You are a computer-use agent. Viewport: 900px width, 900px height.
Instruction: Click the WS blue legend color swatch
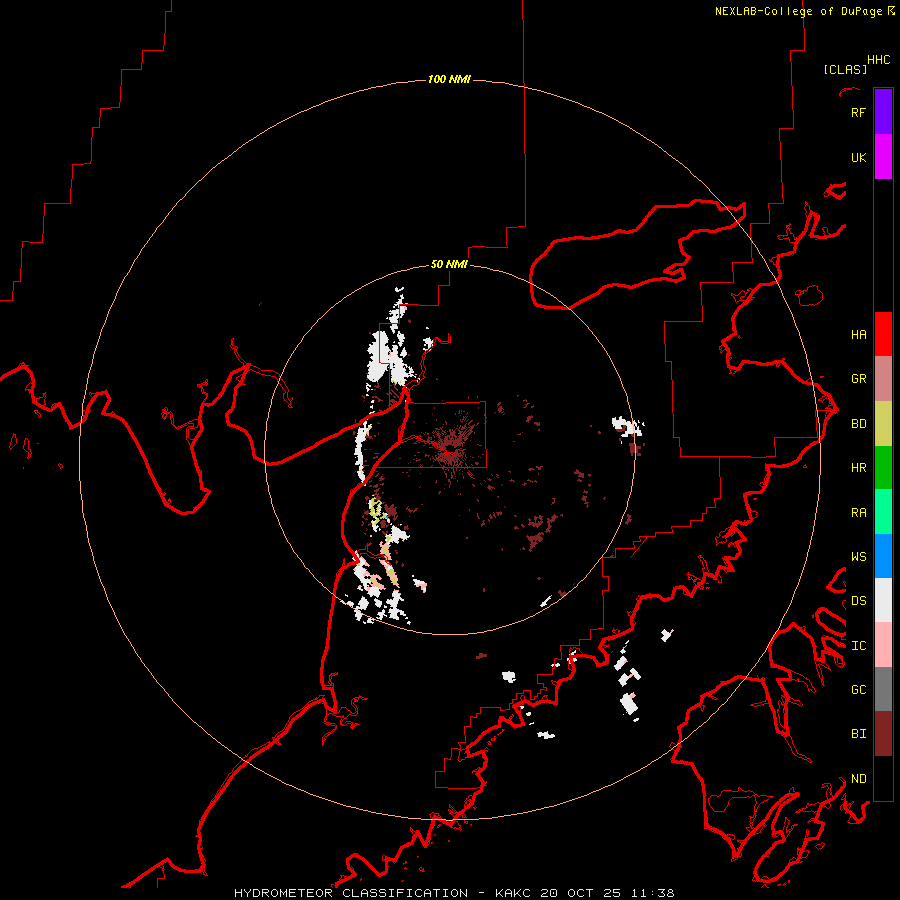coord(883,556)
